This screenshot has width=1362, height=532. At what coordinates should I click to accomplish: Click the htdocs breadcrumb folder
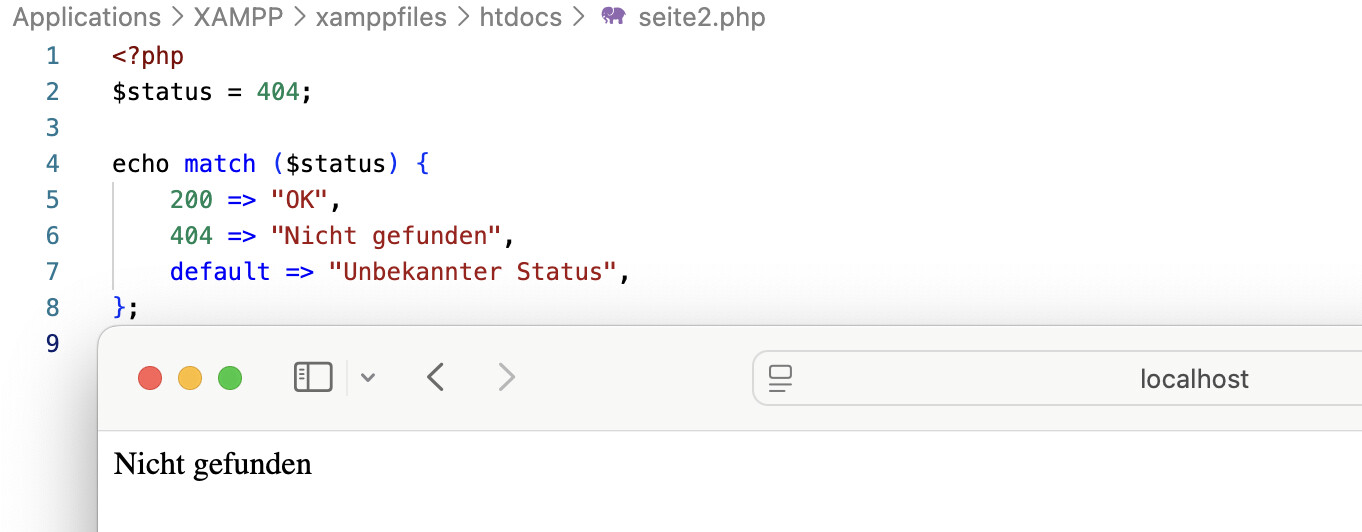click(x=520, y=17)
